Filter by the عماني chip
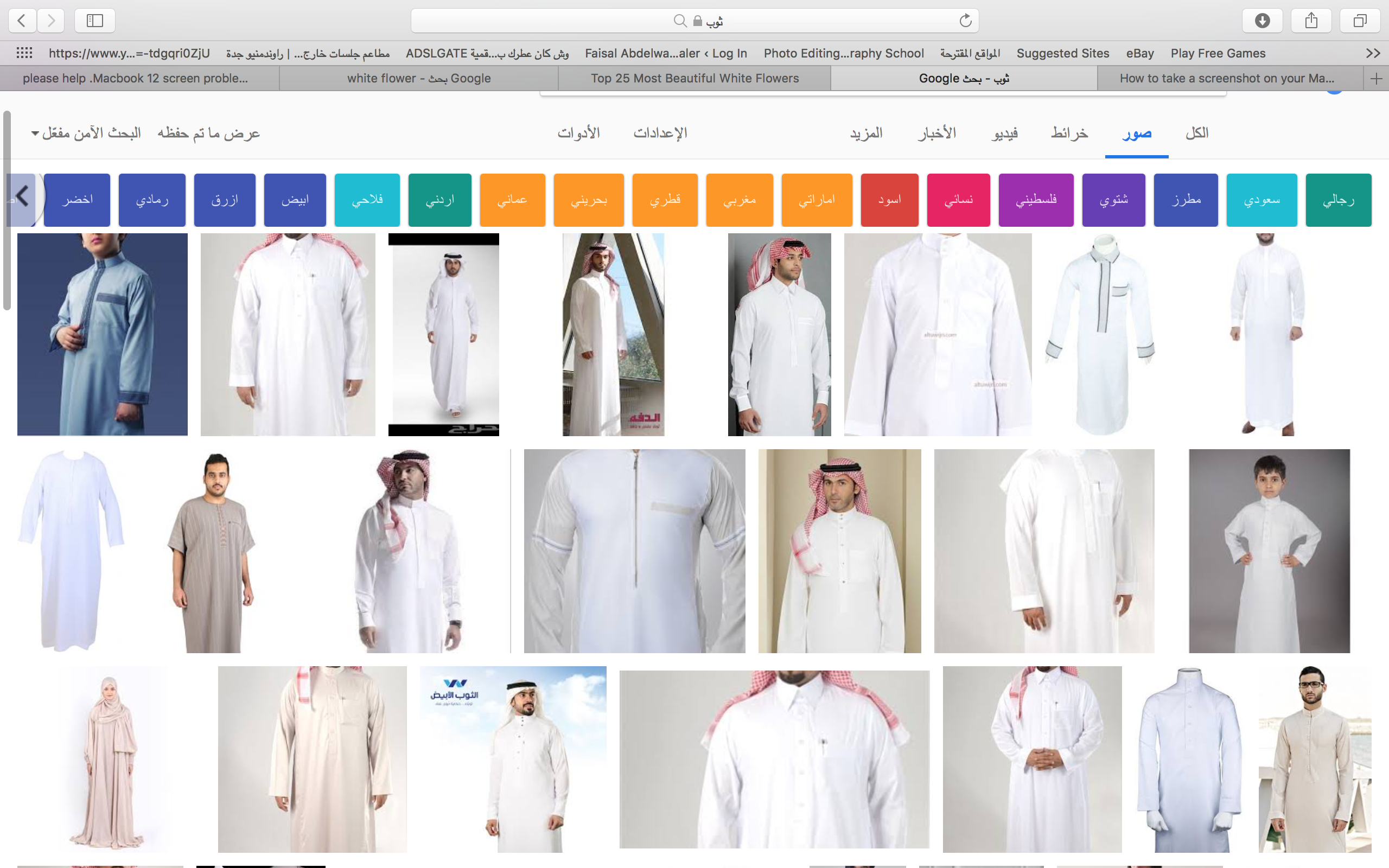 513,200
